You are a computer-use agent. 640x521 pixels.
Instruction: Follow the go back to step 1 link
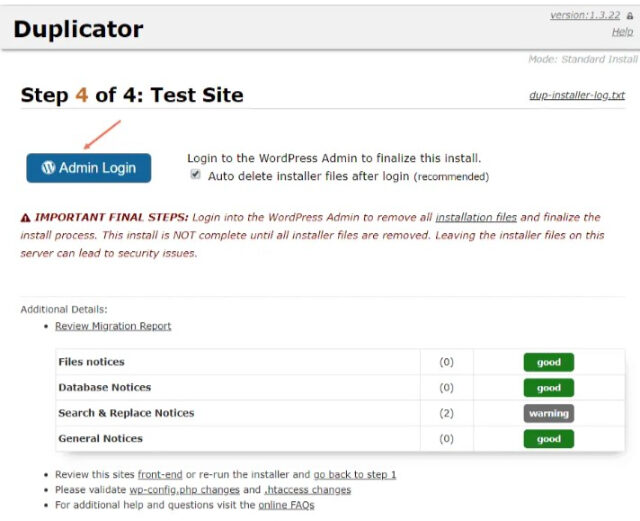(x=355, y=474)
